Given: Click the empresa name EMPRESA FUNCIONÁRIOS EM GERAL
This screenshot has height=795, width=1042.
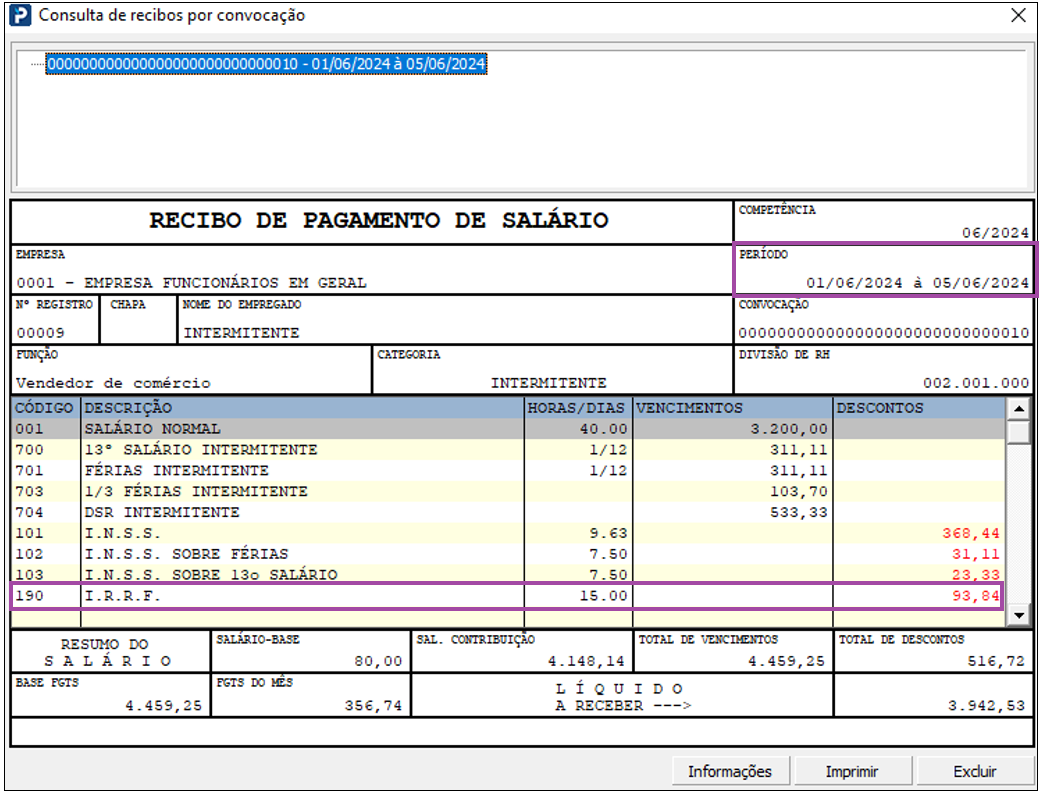Looking at the screenshot, I should 225,283.
